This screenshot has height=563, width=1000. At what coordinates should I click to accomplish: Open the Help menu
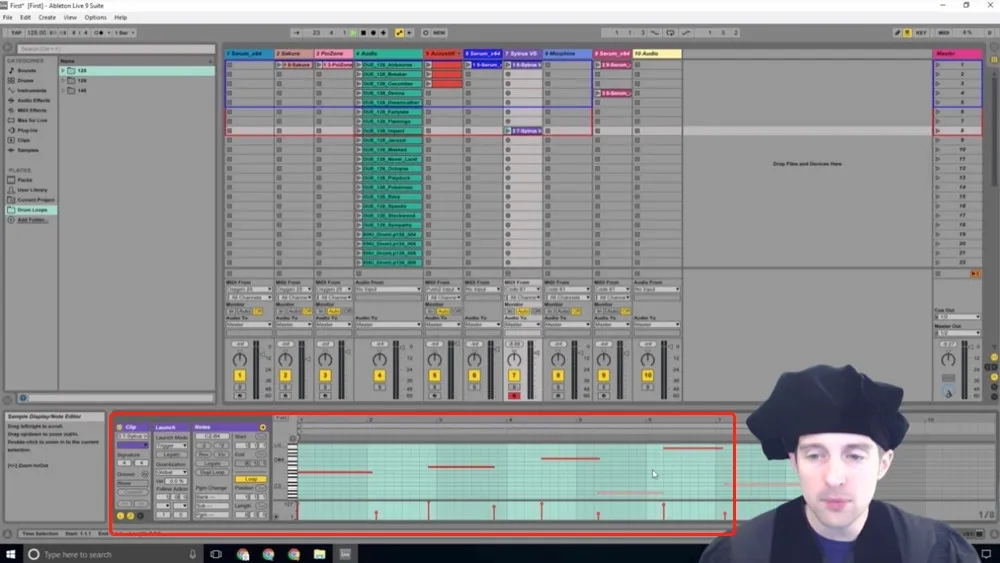point(121,17)
